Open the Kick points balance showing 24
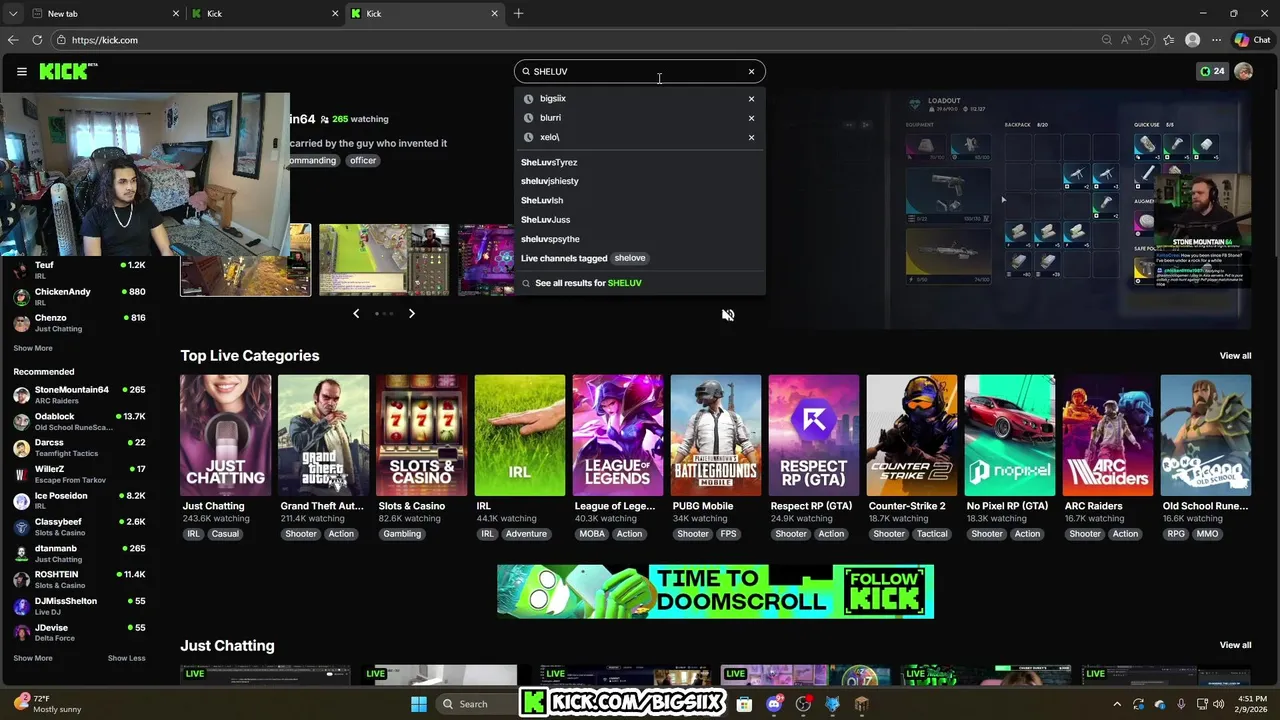 1212,71
